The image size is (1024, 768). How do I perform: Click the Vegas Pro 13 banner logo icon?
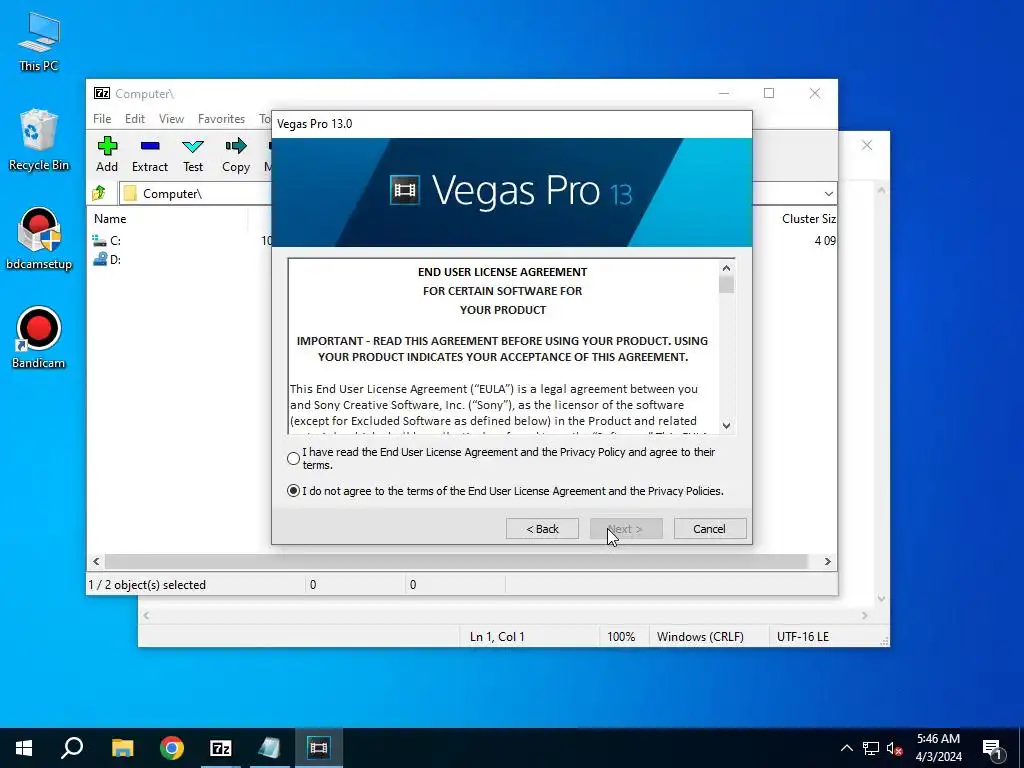[x=405, y=190]
